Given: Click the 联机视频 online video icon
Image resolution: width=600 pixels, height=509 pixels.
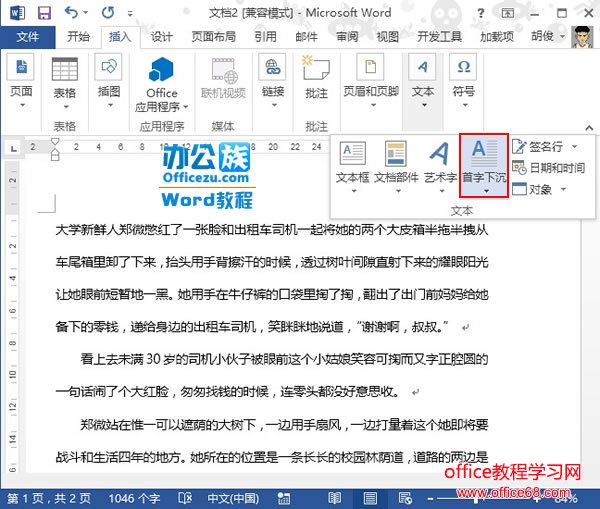Looking at the screenshot, I should click(x=225, y=71).
